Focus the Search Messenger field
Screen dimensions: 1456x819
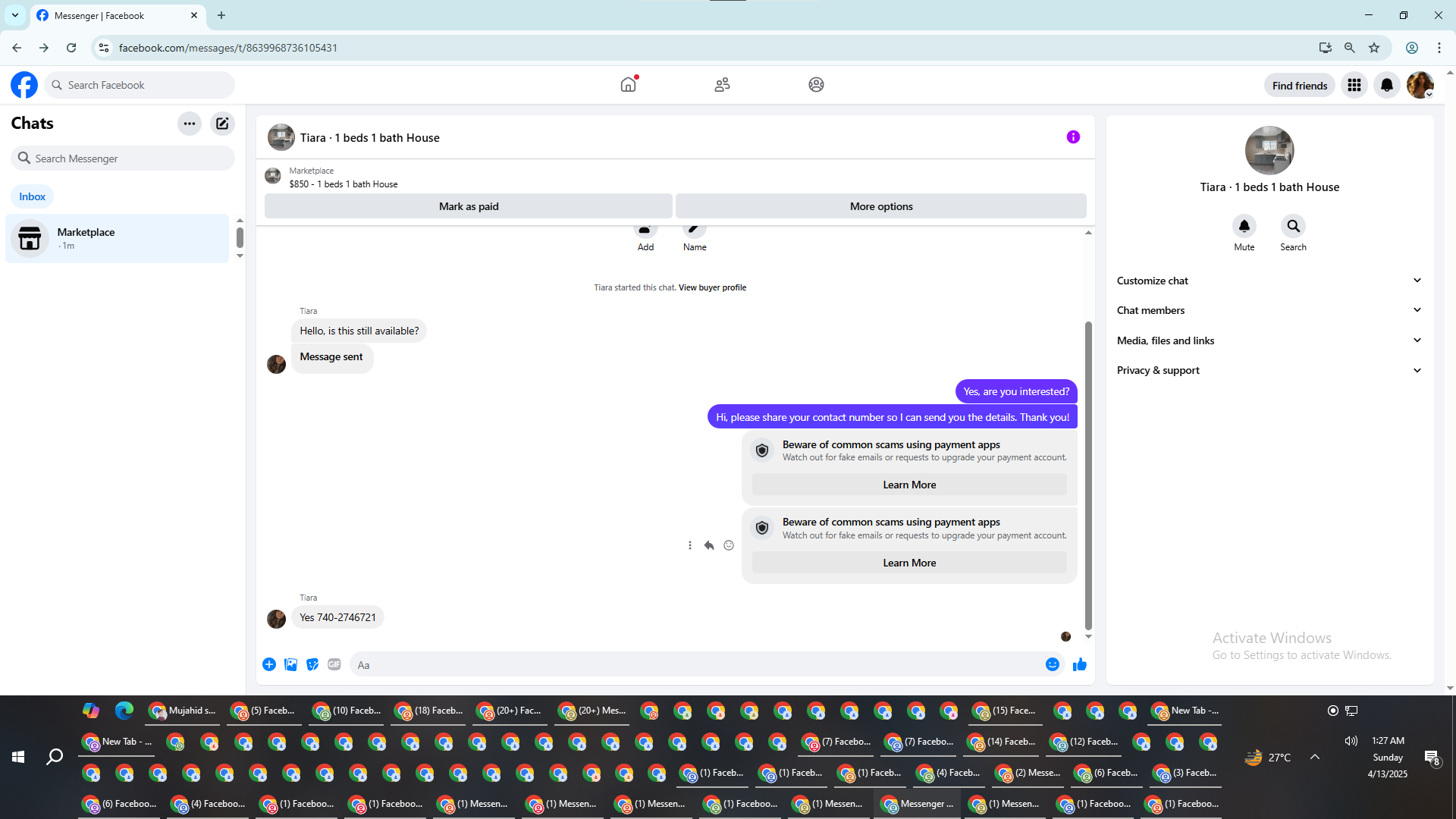[x=123, y=158]
